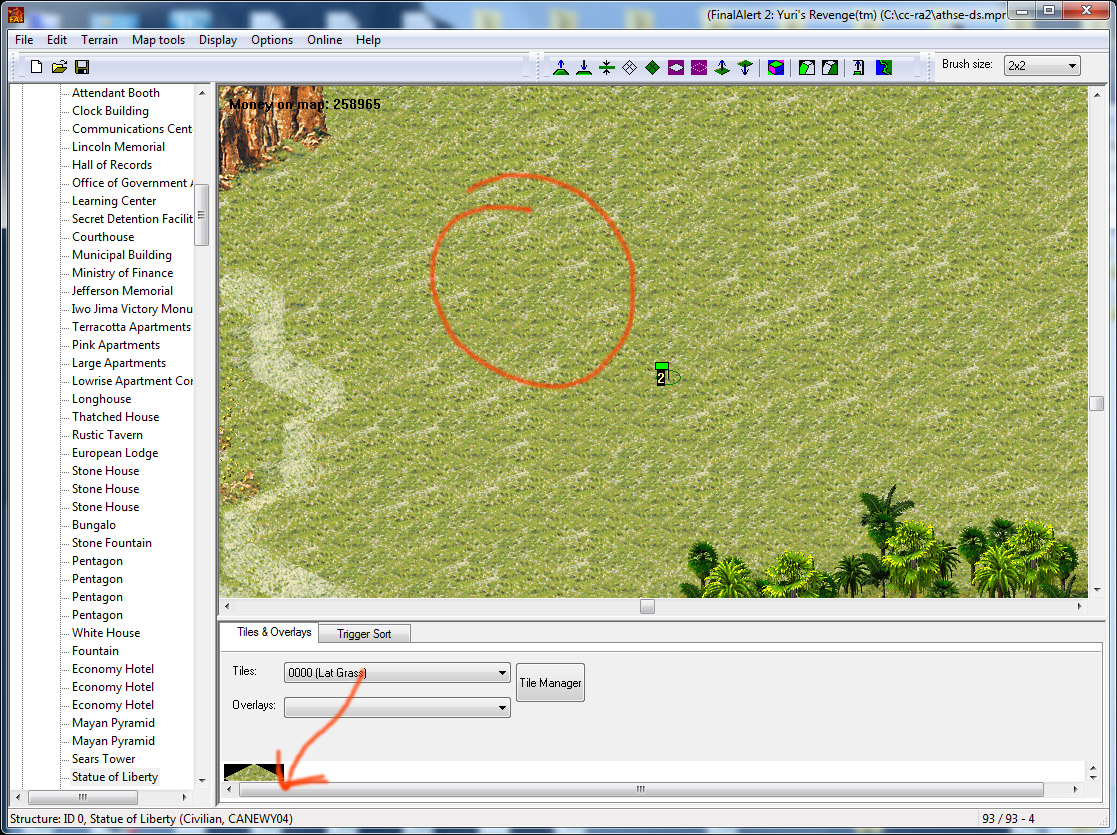Open the Brush size dropdown
The image size is (1117, 835).
tap(1041, 66)
